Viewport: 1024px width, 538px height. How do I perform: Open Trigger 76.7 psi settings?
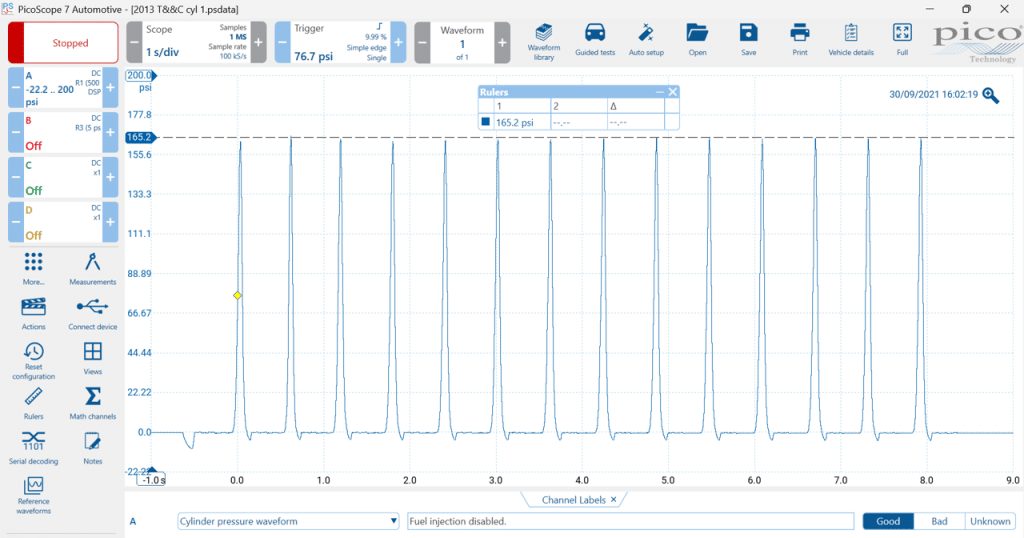(x=340, y=42)
